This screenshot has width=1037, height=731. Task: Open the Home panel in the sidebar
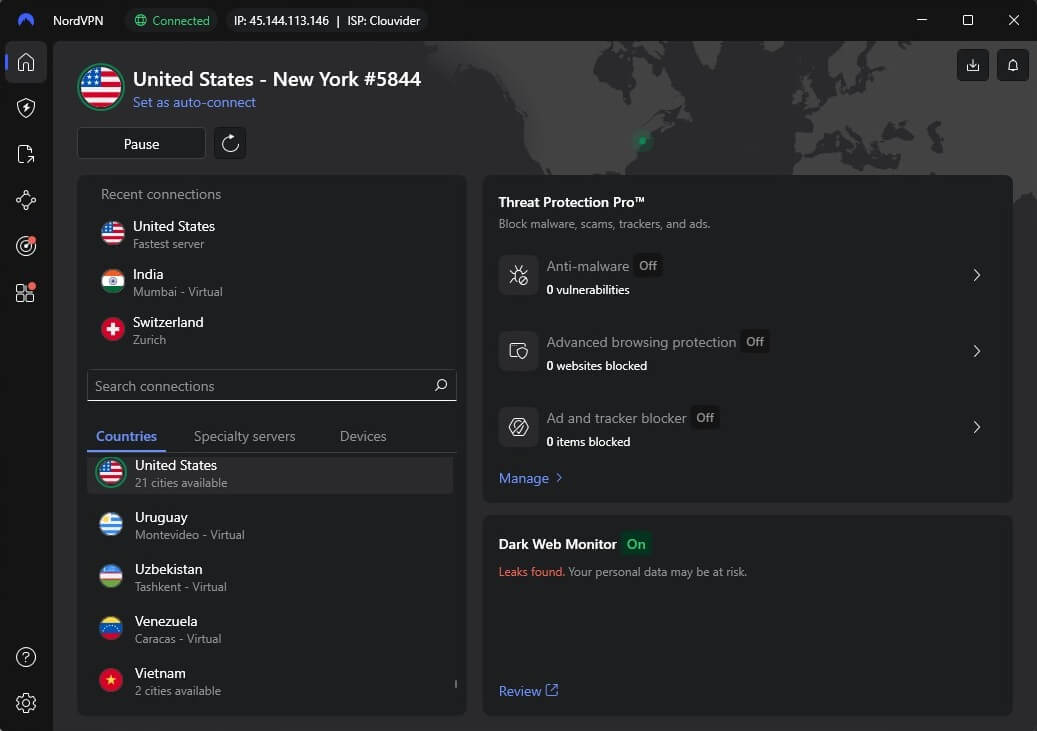coord(25,62)
